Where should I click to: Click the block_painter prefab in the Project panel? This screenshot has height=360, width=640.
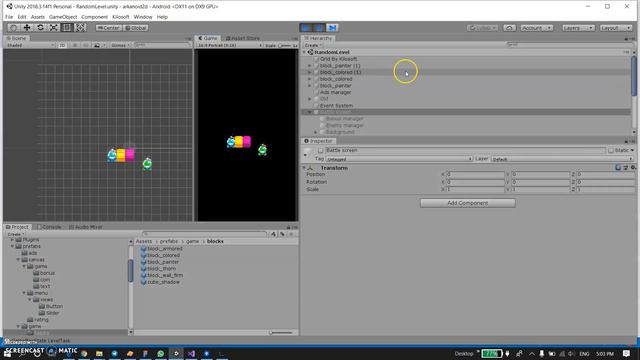(x=163, y=262)
